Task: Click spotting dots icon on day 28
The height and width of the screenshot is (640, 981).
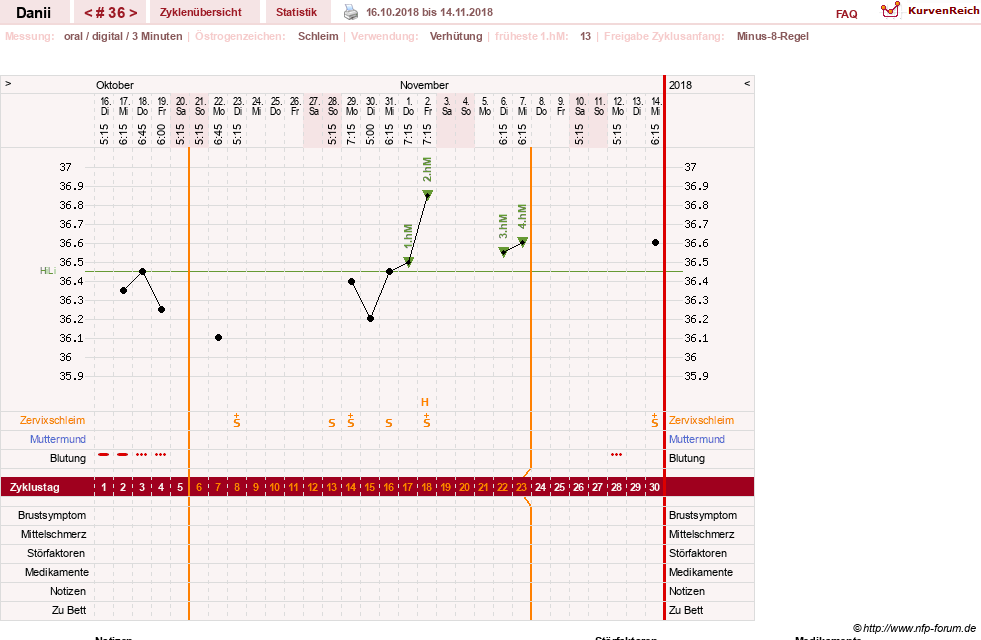Action: 616,454
